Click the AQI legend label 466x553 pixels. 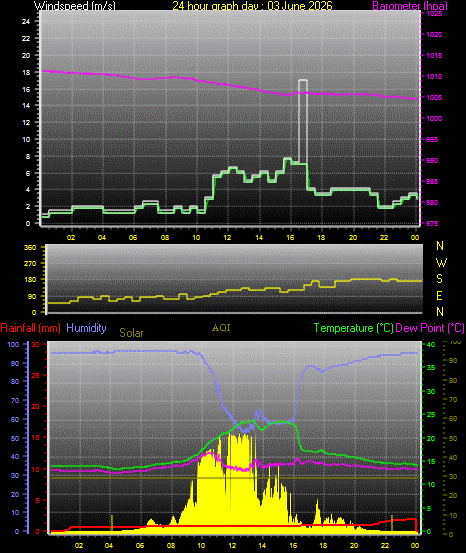[221, 328]
